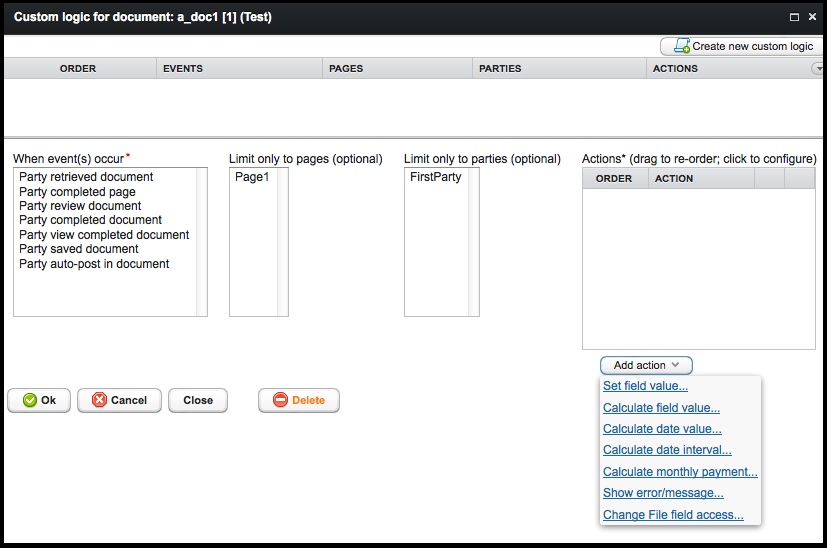Select Party retrieved document event
The image size is (827, 548).
coord(86,177)
